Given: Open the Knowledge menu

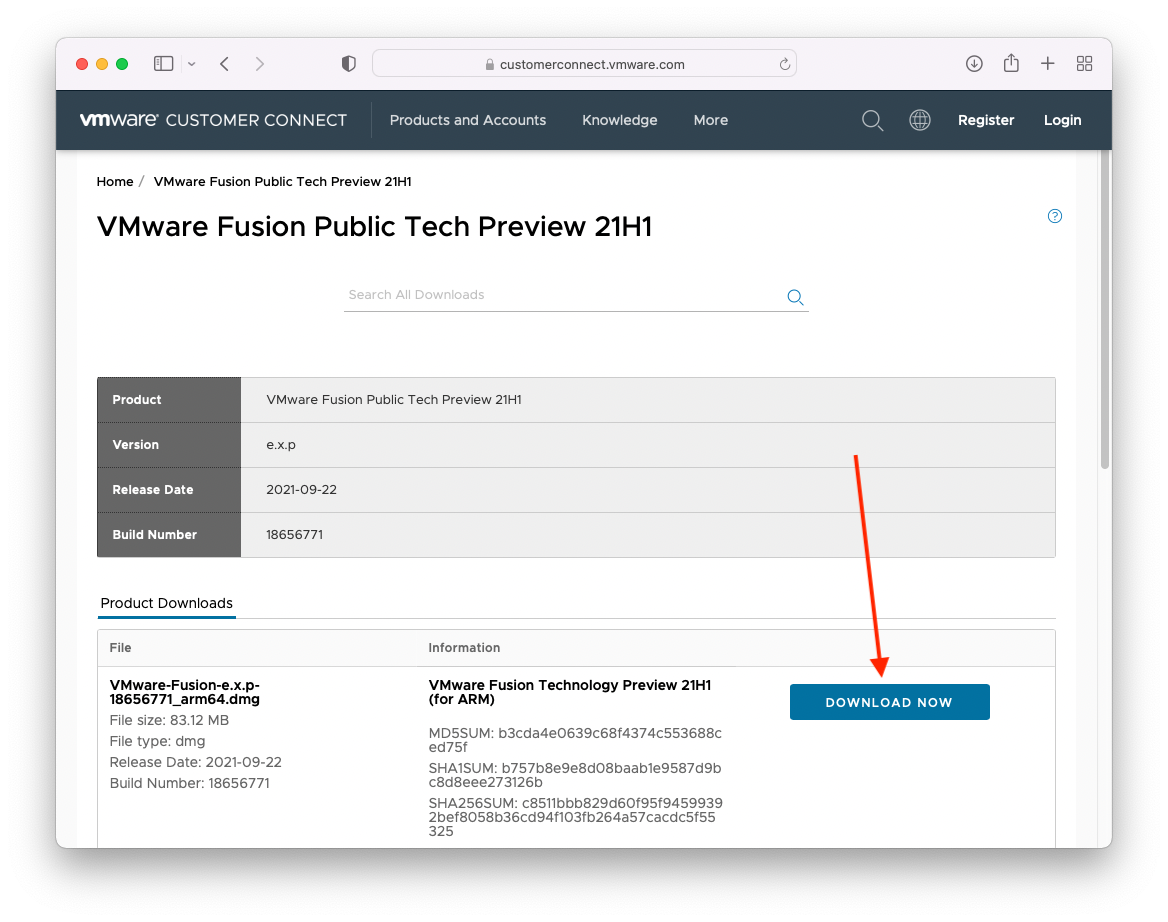Looking at the screenshot, I should (619, 120).
